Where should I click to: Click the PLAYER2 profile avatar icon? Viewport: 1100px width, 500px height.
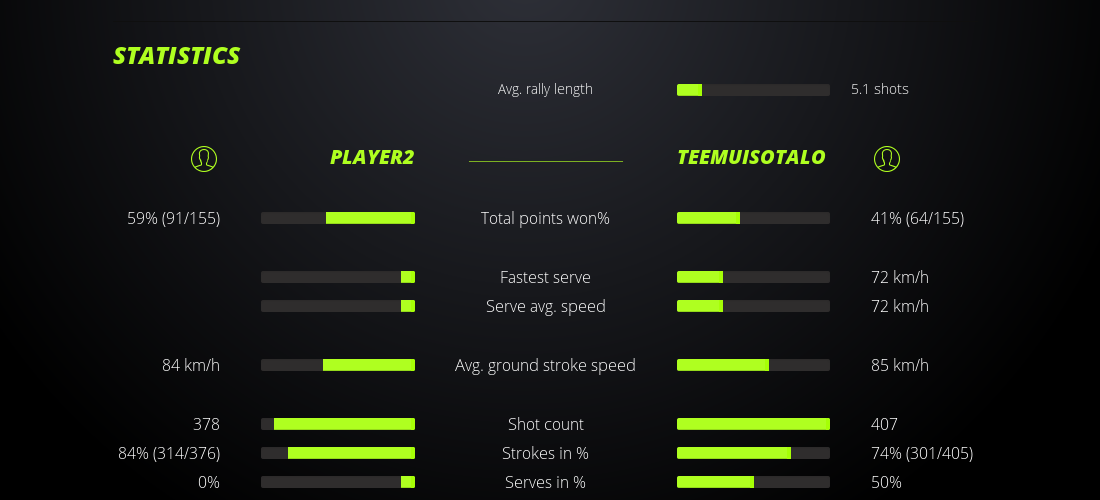[204, 158]
